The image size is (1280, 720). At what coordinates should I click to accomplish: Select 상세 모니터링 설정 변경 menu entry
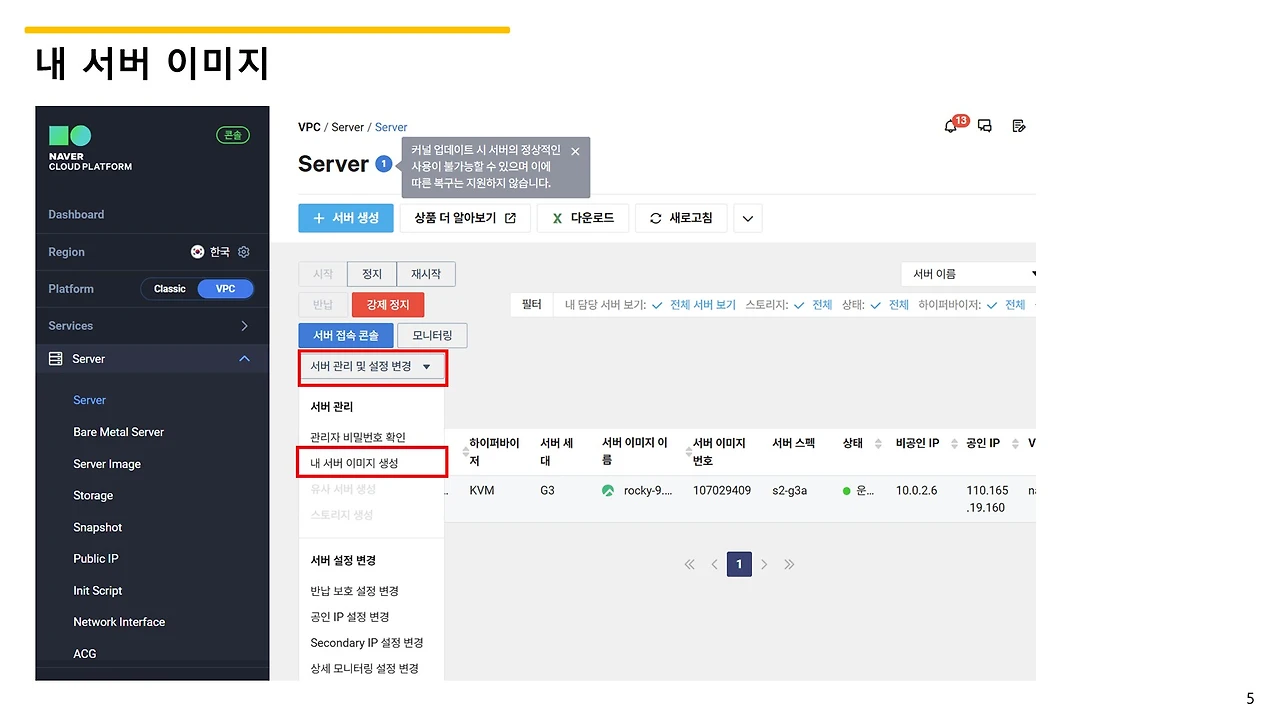point(364,669)
